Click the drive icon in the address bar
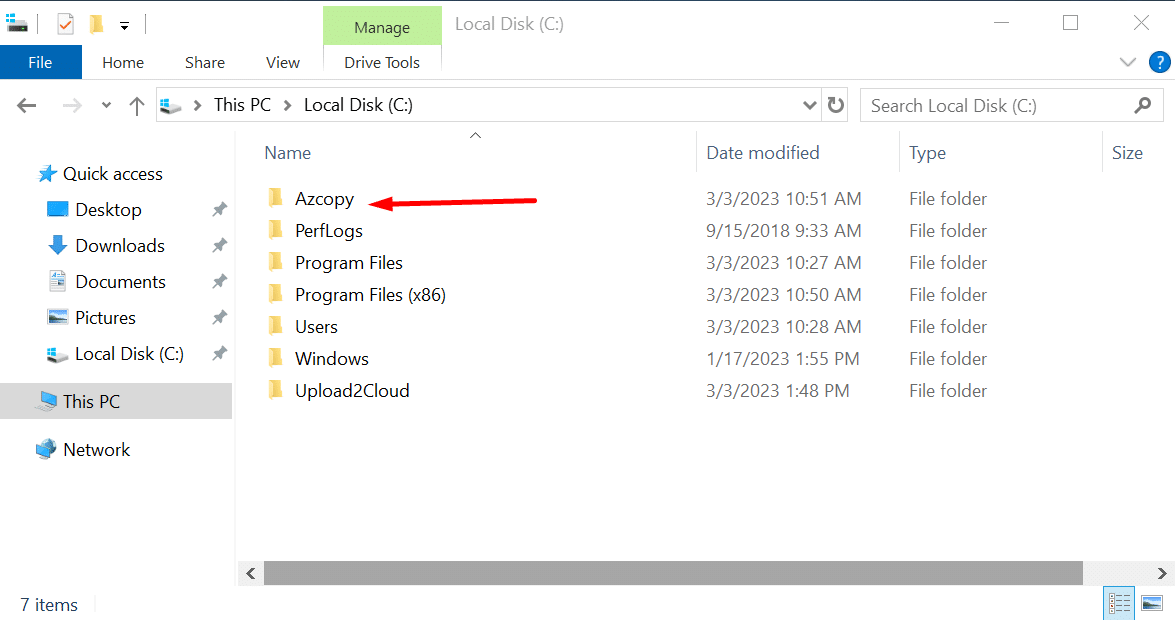The height and width of the screenshot is (620, 1175). [170, 104]
